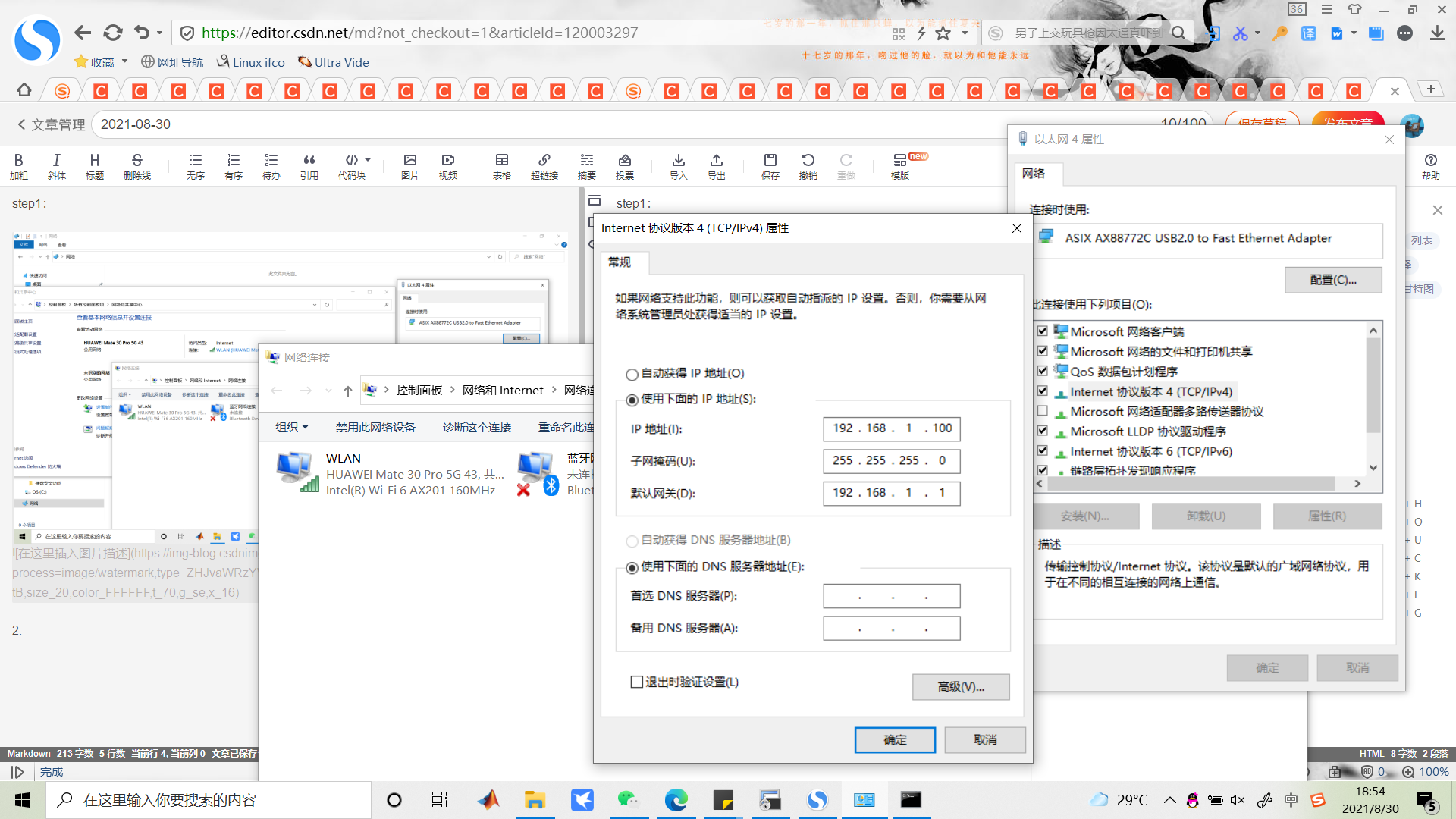Screen dimensions: 1456x819
Task: Expand the browser bookmarks 收藏 dropdown
Action: click(101, 61)
